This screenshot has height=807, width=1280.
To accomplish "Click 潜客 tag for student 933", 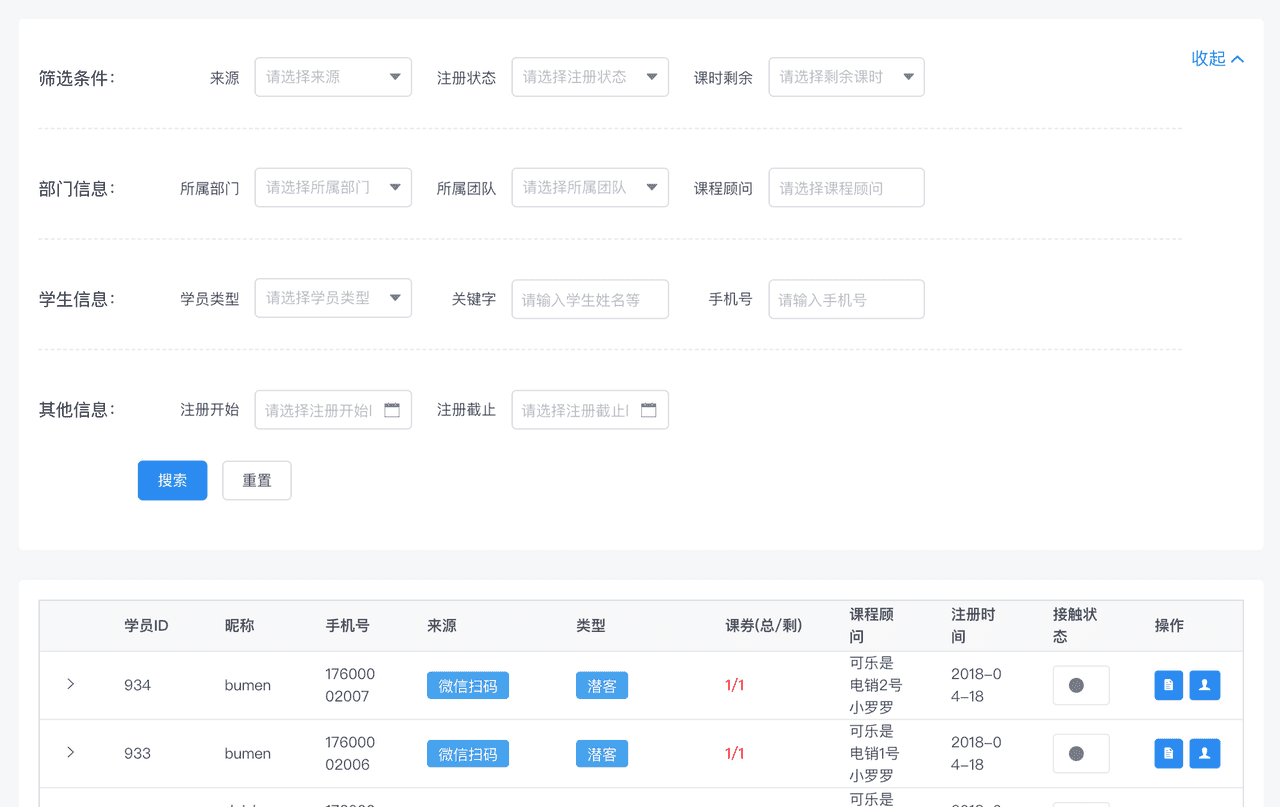I will click(602, 753).
